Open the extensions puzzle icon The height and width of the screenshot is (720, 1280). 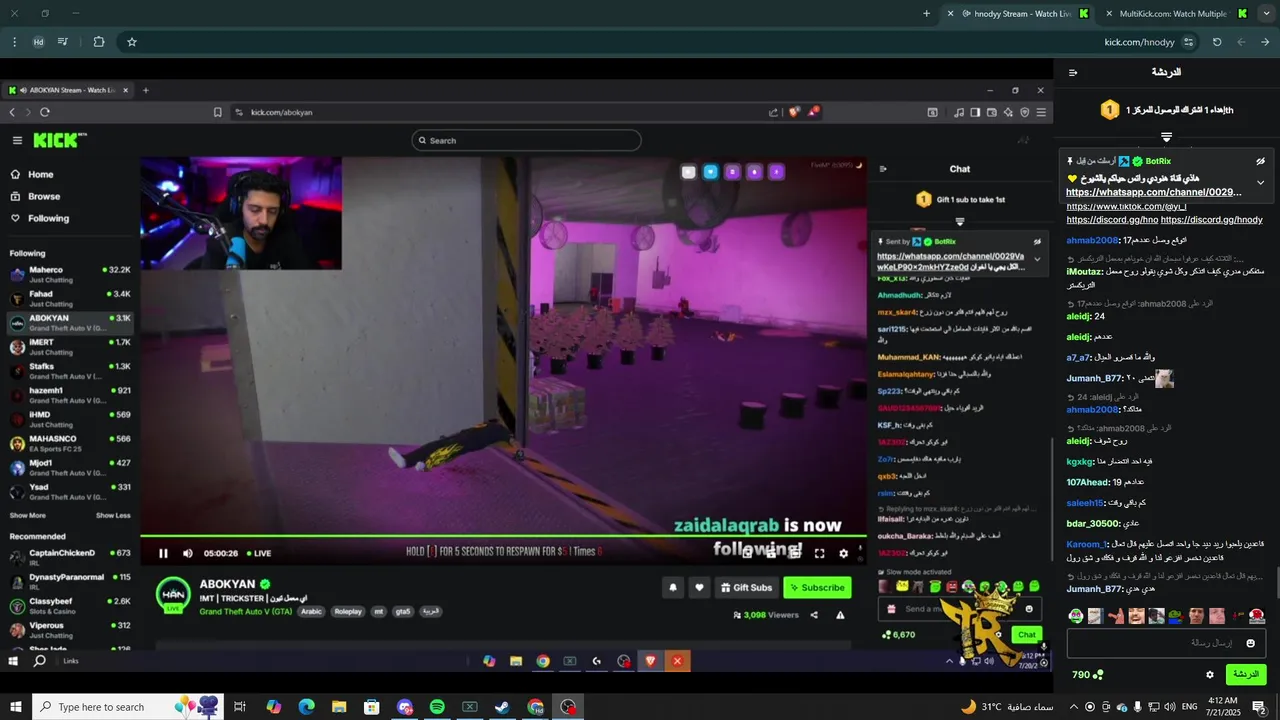click(99, 42)
